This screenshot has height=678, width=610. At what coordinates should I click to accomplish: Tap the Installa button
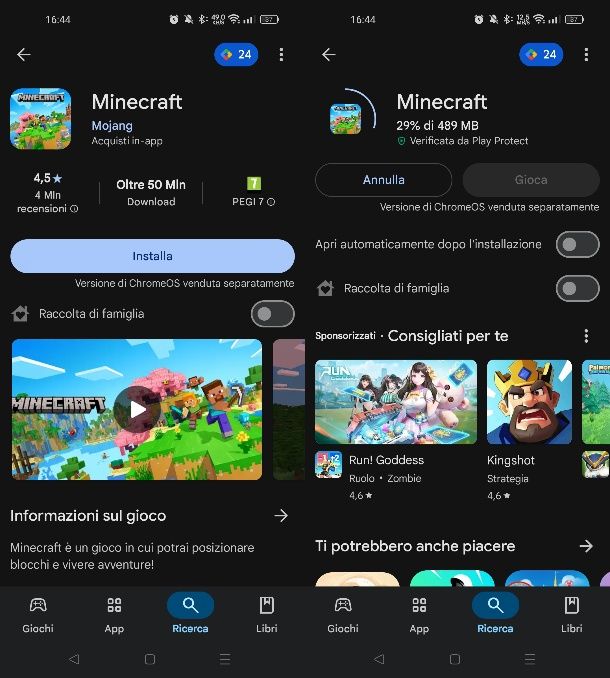click(153, 256)
